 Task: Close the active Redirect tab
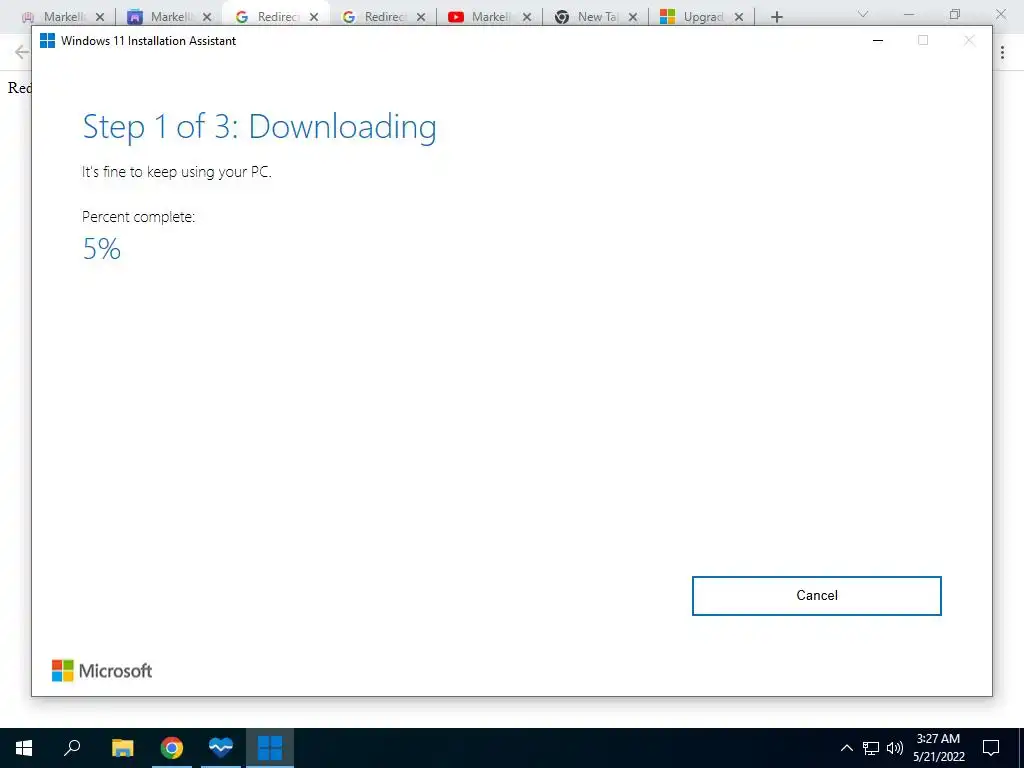coord(314,17)
